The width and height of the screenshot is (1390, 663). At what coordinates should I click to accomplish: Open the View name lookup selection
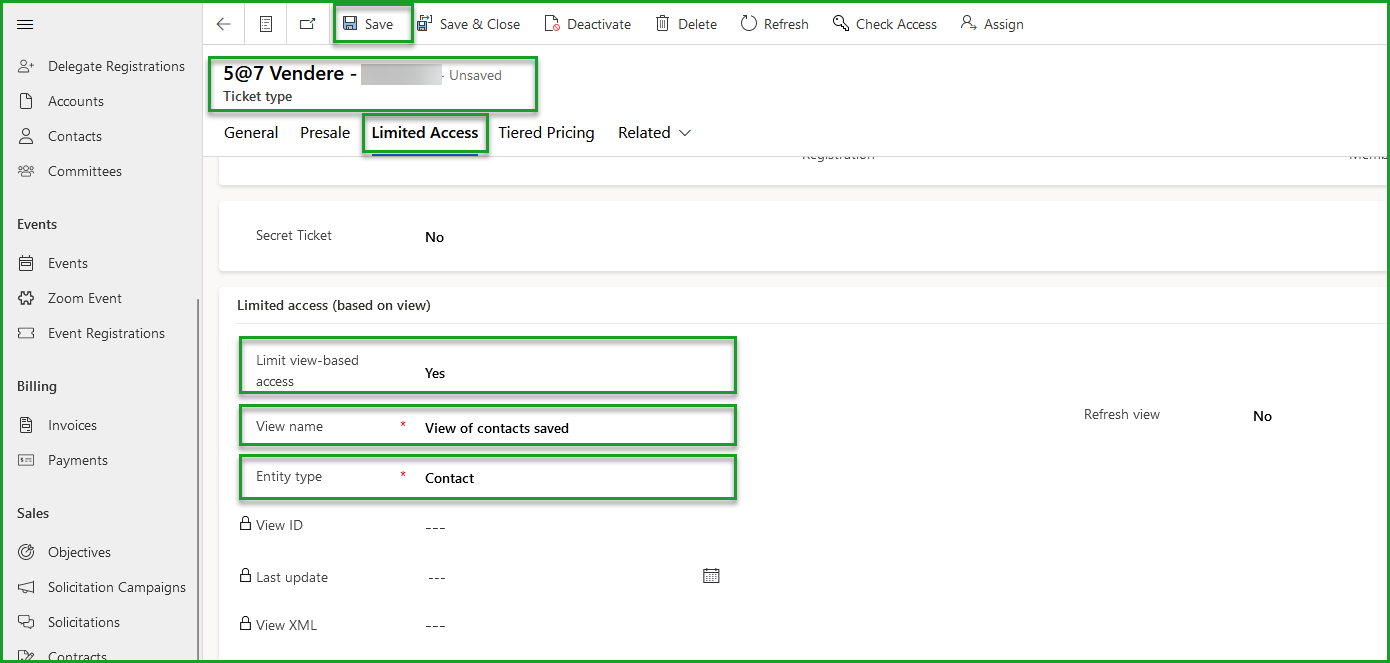[x=496, y=426]
